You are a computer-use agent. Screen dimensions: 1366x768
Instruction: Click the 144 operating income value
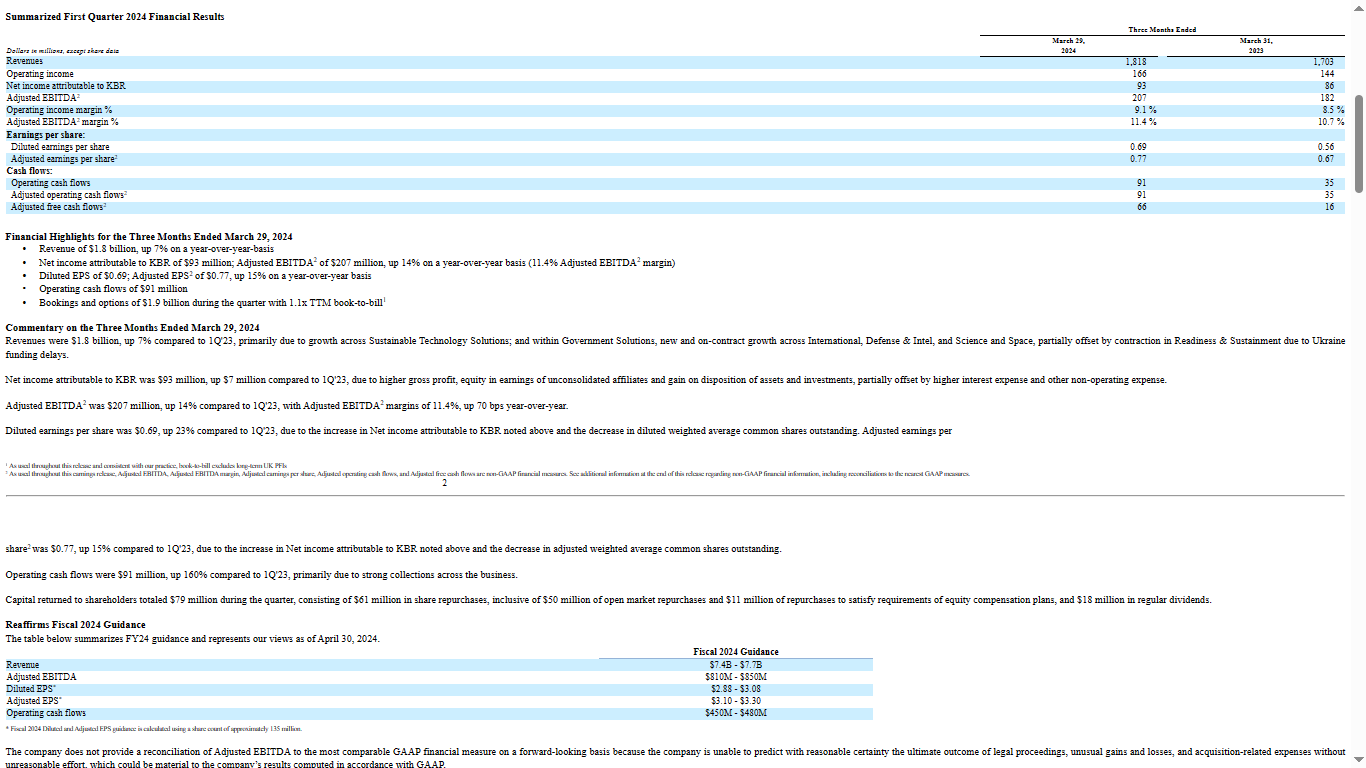coord(1327,74)
